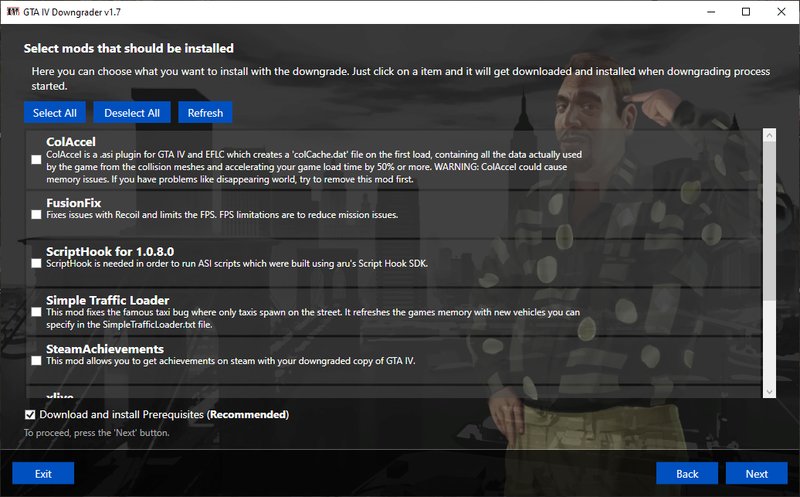Select the ScriptHook for 1.0.8.0 title
Viewport: 800px width, 497px height.
110,252
